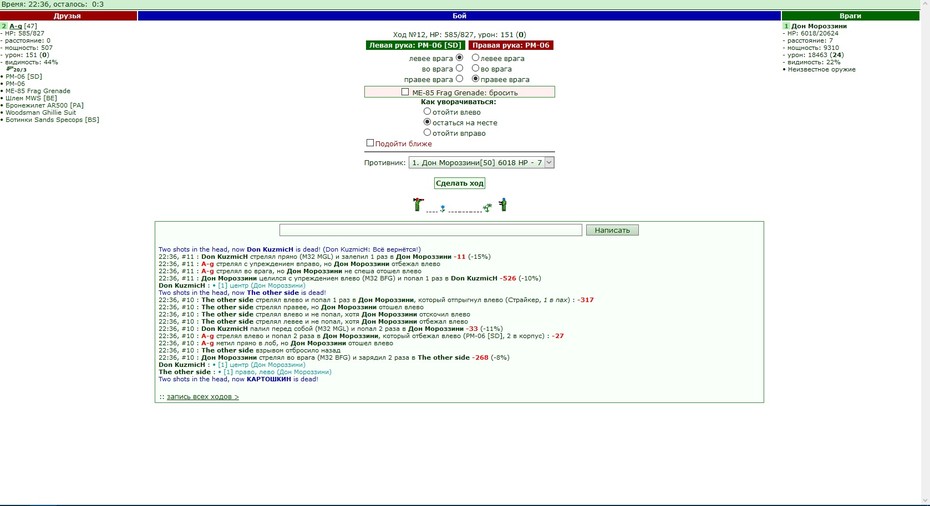Viewport: 930px width, 506px height.
Task: Click the -33 damage value in the log
Action: tap(472, 329)
